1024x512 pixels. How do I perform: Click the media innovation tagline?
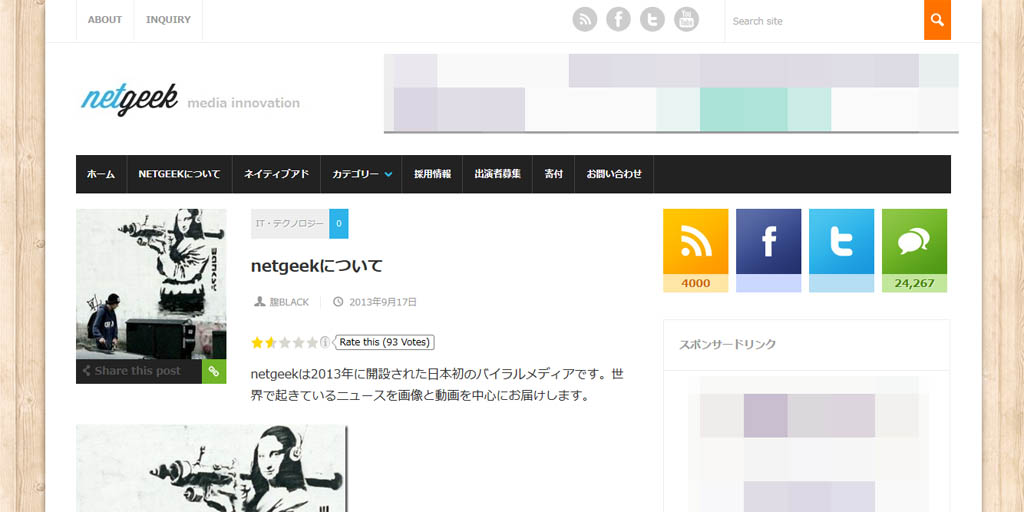pyautogui.click(x=244, y=103)
